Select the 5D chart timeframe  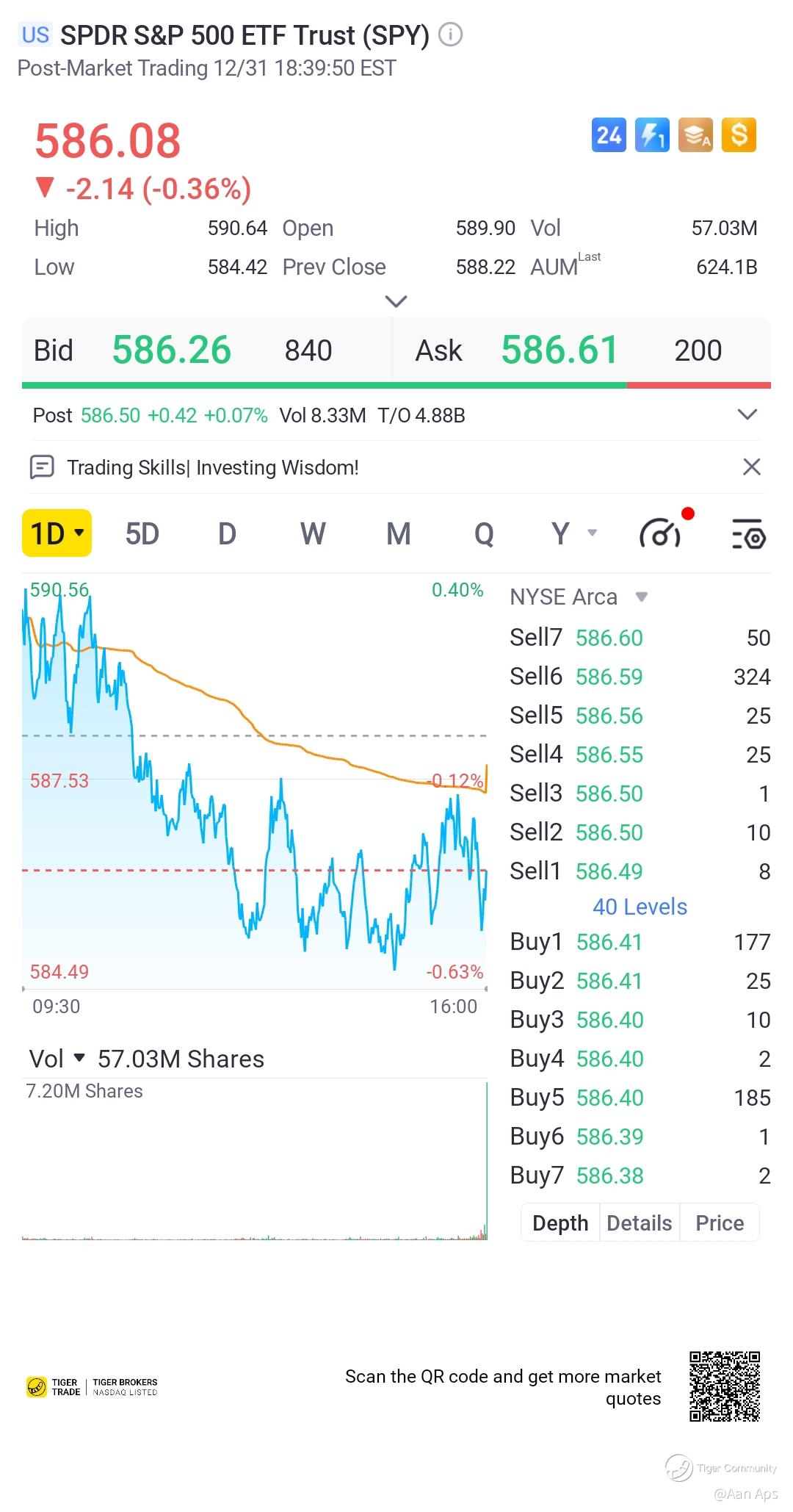142,533
